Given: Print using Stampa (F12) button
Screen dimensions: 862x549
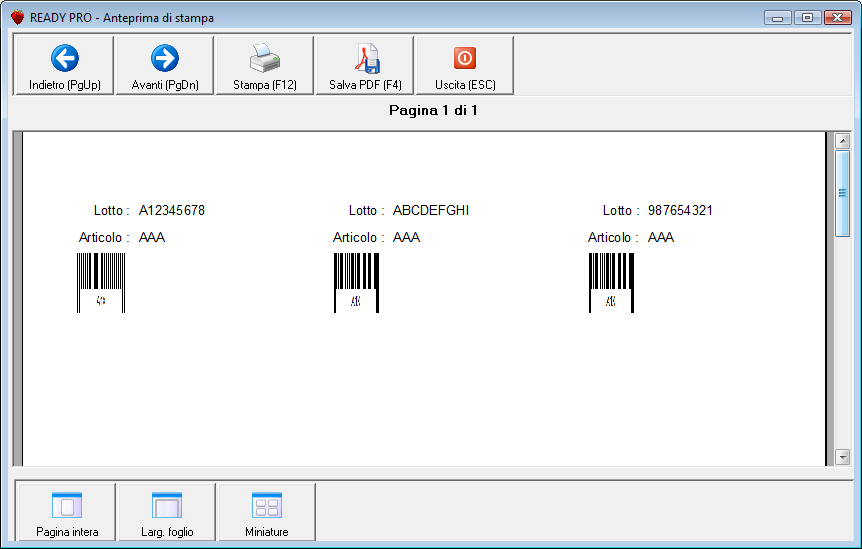Looking at the screenshot, I should point(265,65).
